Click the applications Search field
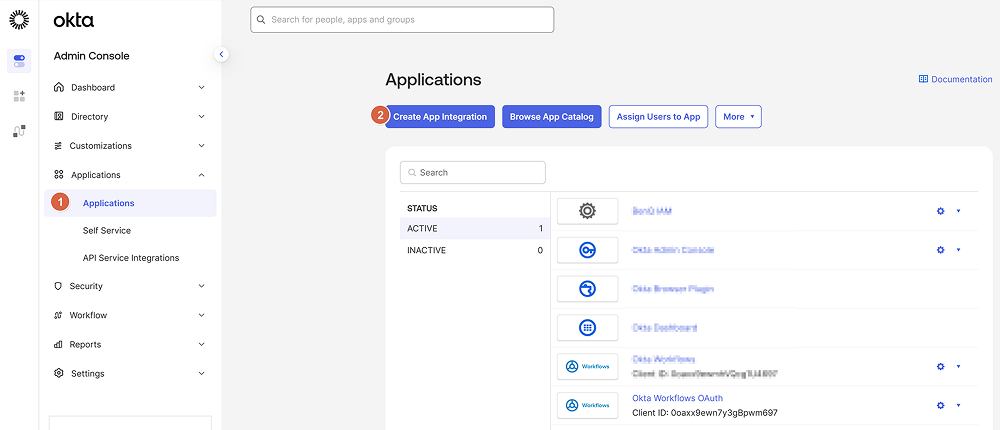This screenshot has width=1000, height=430. 473,172
